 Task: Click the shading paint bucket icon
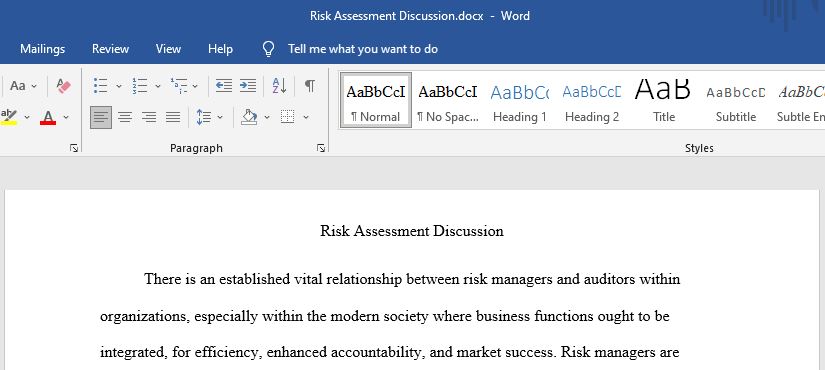tap(249, 117)
